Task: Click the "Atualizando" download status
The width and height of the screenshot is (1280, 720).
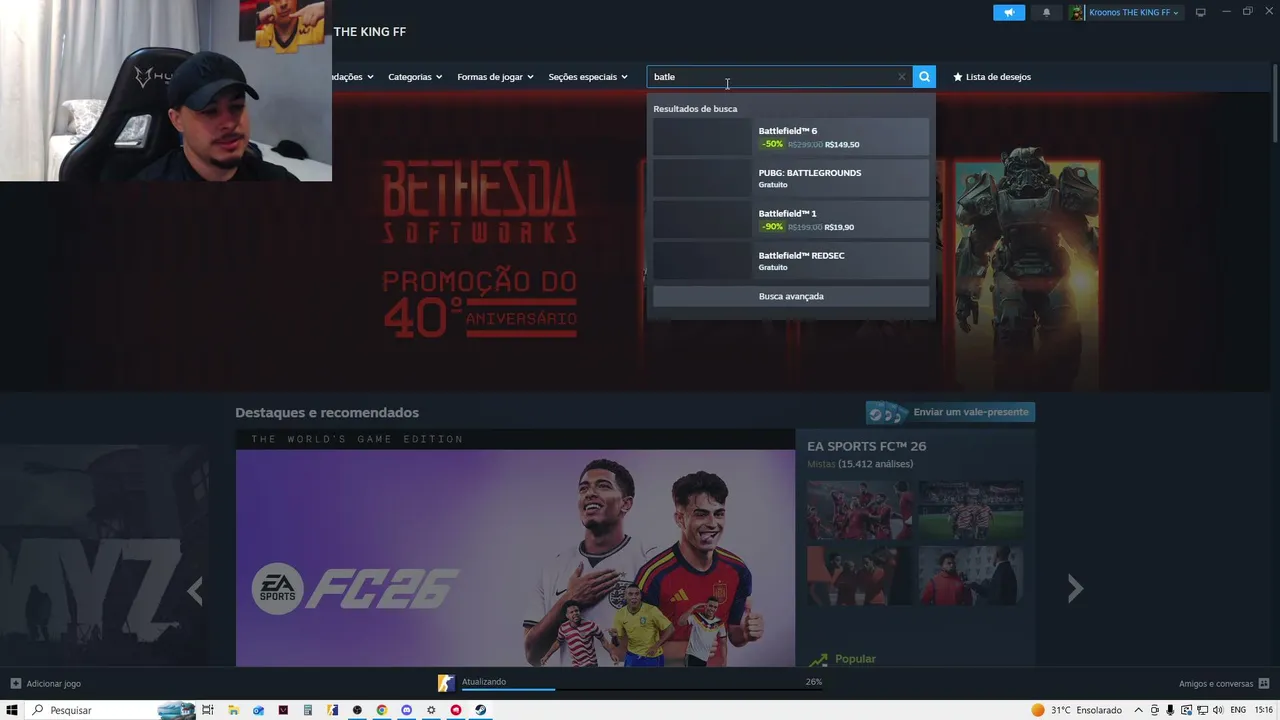Action: coord(484,682)
